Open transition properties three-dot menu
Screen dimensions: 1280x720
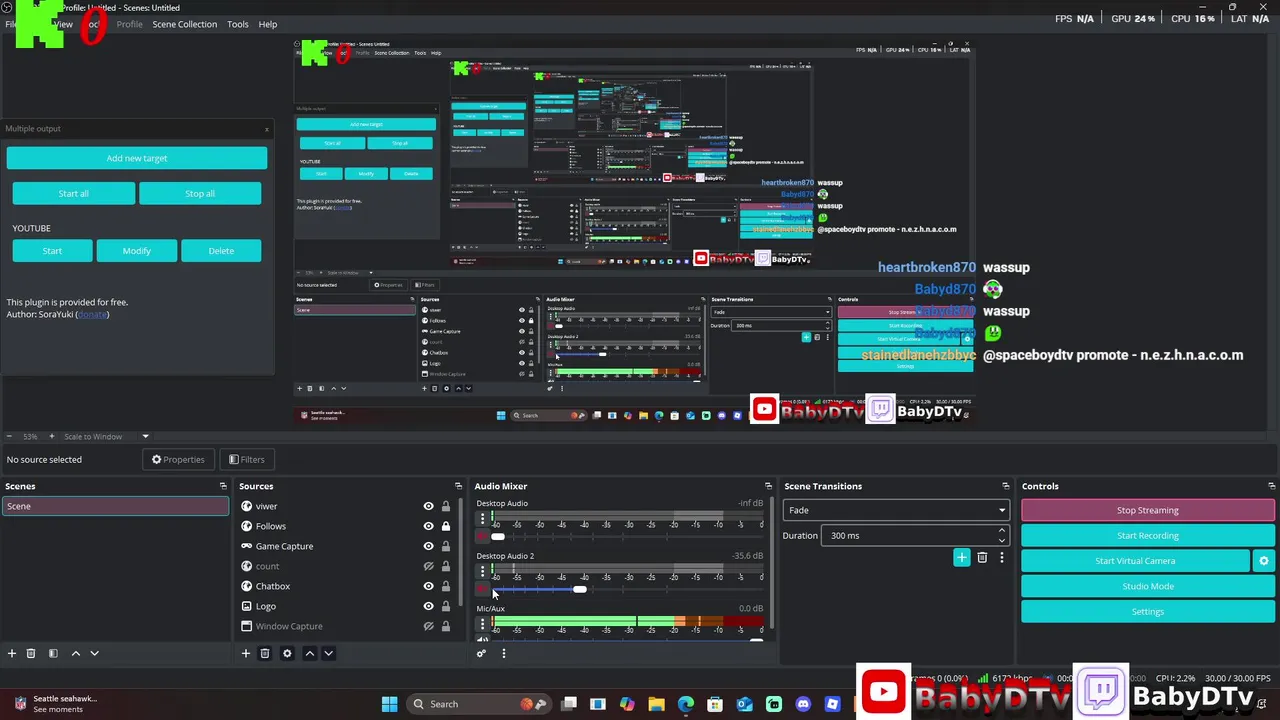coord(1001,557)
